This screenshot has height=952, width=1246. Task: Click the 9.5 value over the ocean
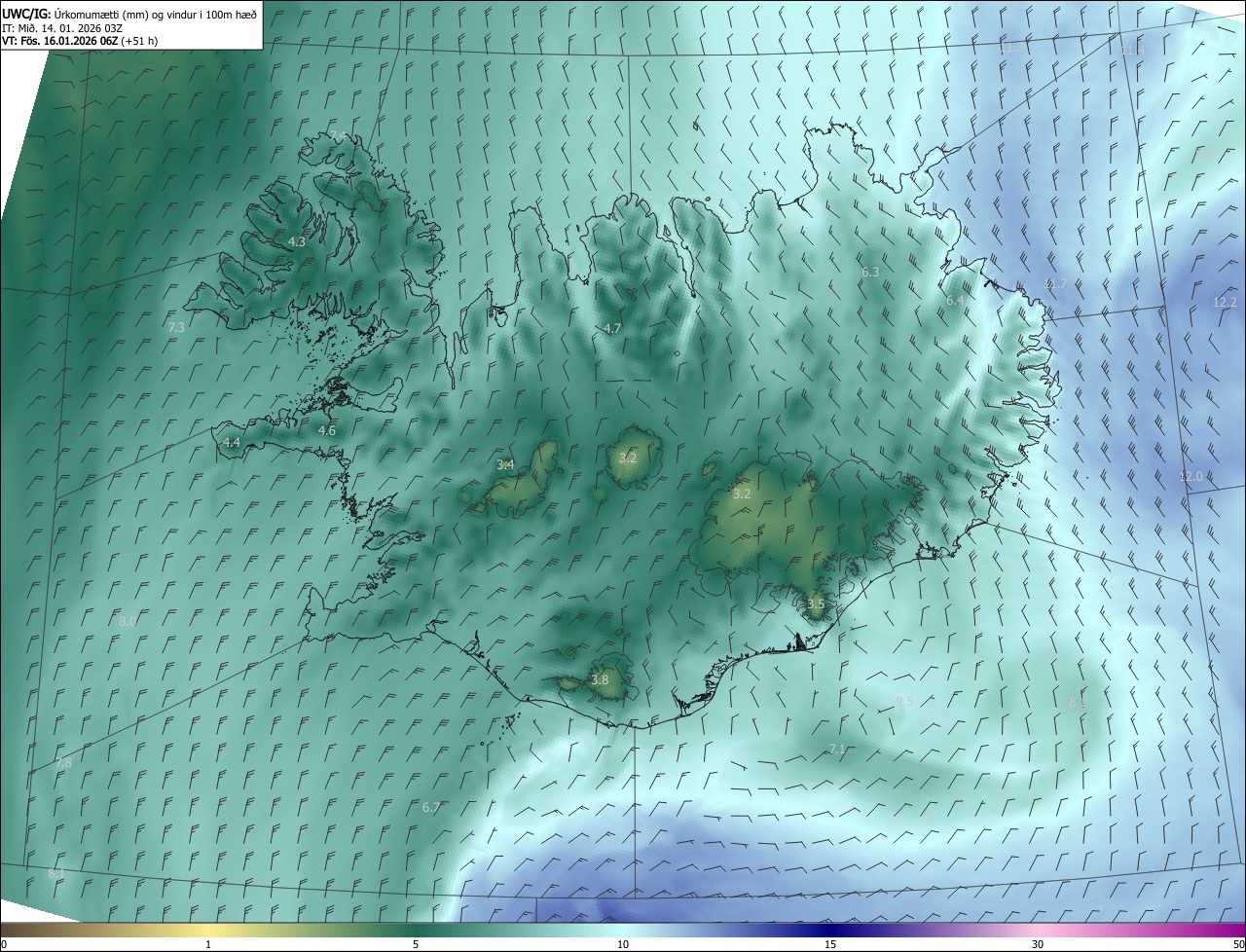point(904,702)
